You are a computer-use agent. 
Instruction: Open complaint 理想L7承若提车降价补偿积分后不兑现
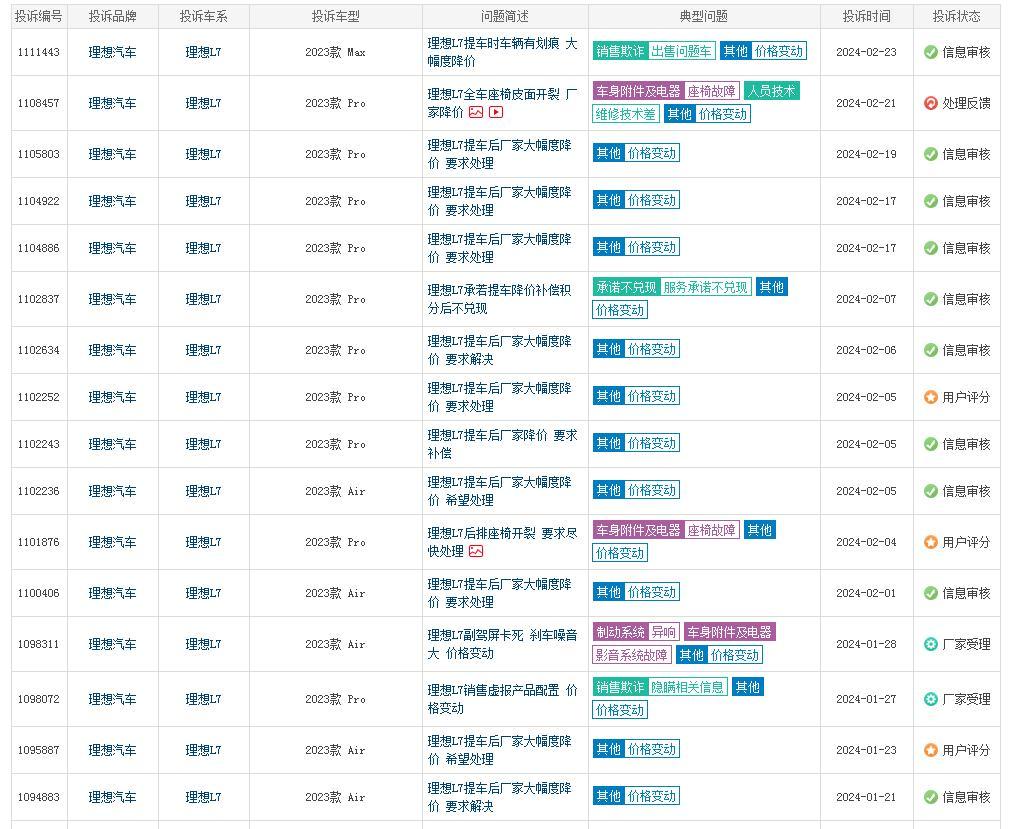499,299
